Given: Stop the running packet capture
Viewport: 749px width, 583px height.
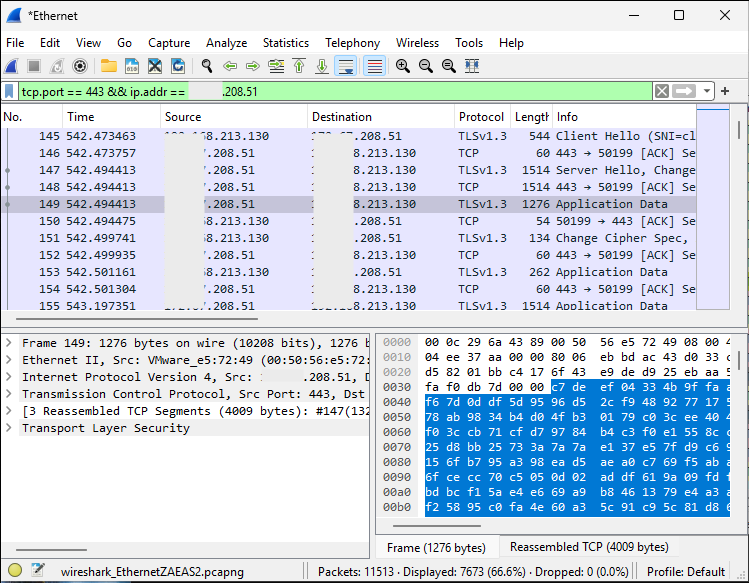Looking at the screenshot, I should (x=33, y=66).
